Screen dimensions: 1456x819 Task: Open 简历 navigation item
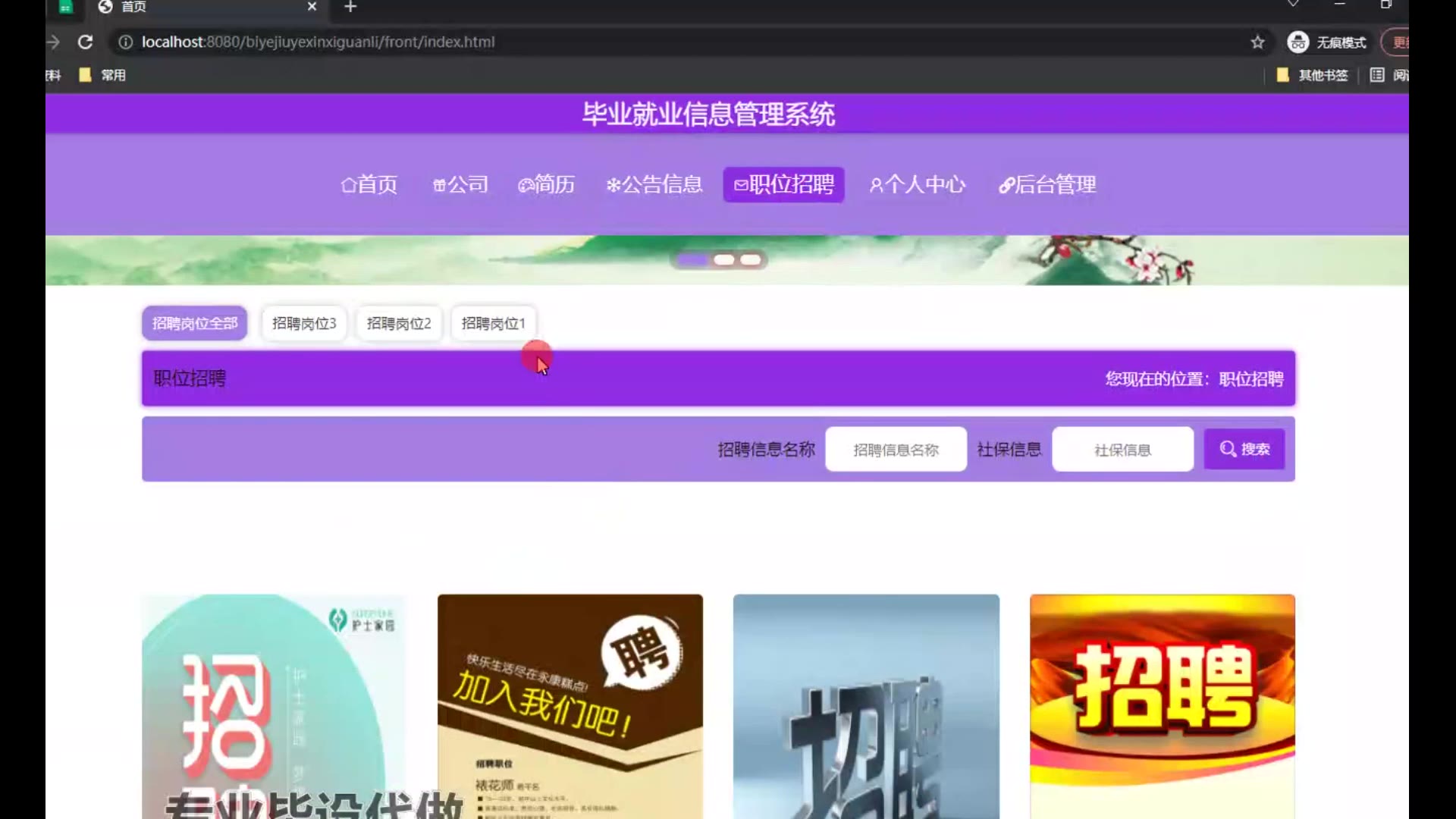[x=546, y=184]
